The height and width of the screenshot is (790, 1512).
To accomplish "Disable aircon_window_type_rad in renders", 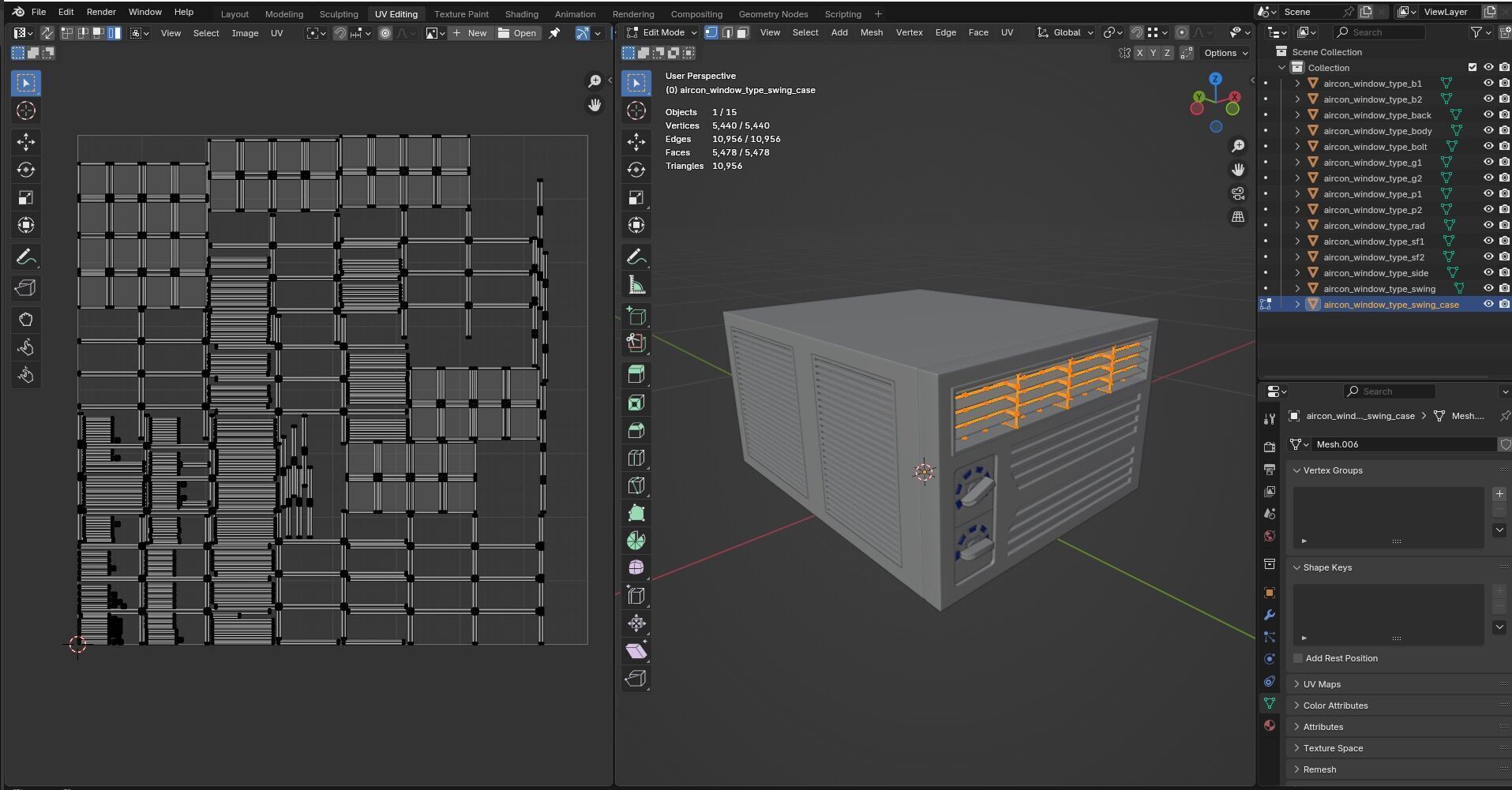I will pyautogui.click(x=1505, y=226).
